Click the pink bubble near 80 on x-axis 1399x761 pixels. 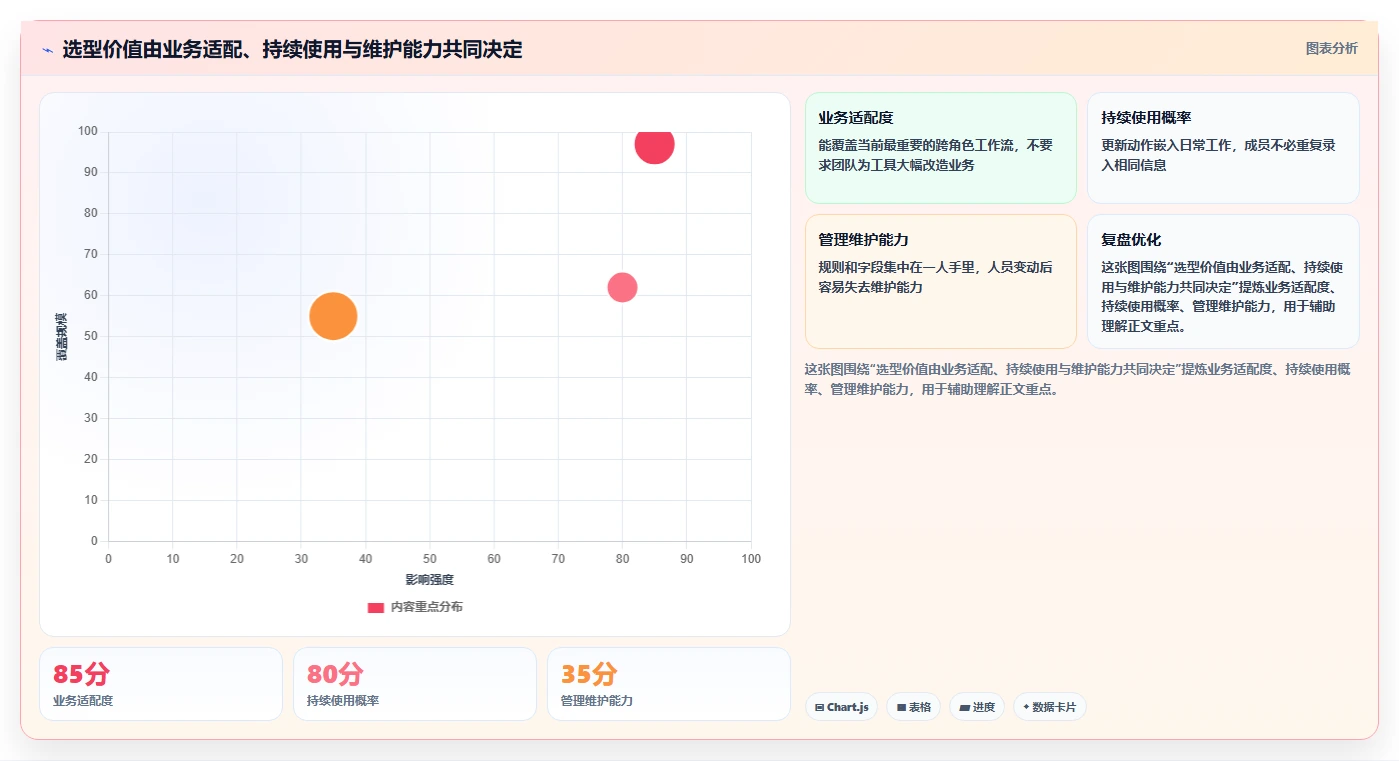pyautogui.click(x=622, y=287)
